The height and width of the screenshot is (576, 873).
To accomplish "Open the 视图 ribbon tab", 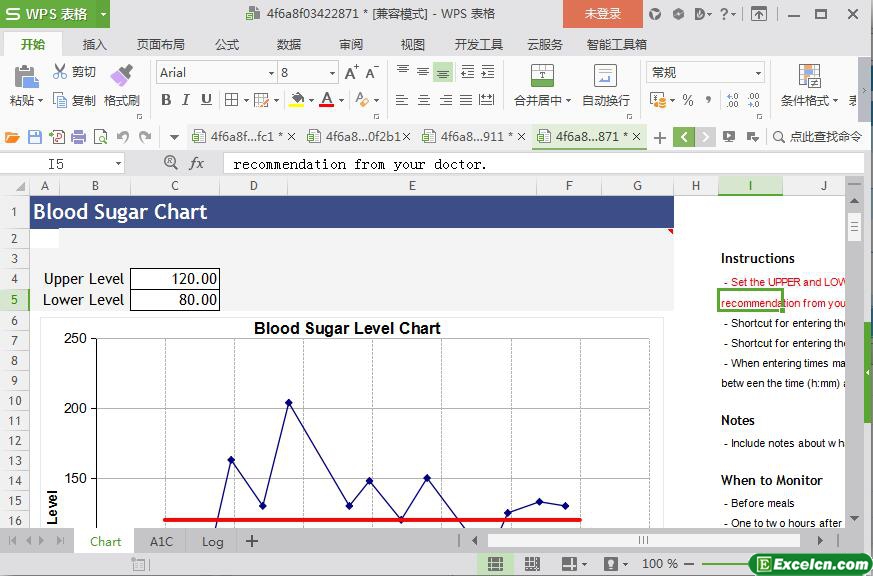I will (413, 45).
